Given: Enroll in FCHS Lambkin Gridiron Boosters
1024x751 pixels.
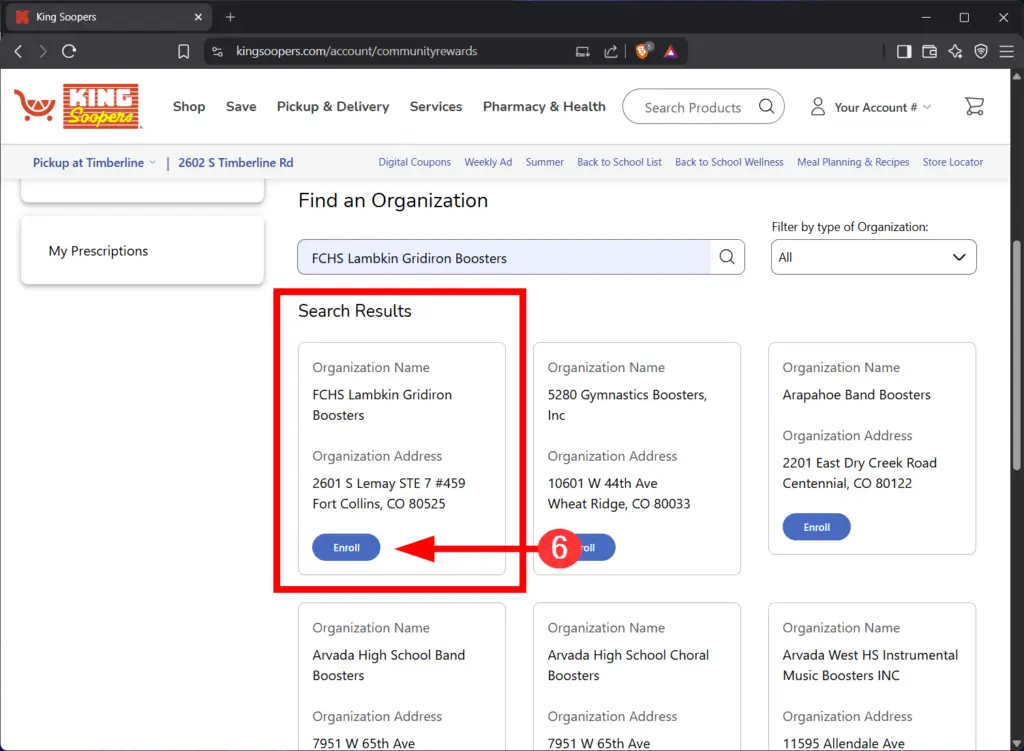Looking at the screenshot, I should pyautogui.click(x=346, y=547).
